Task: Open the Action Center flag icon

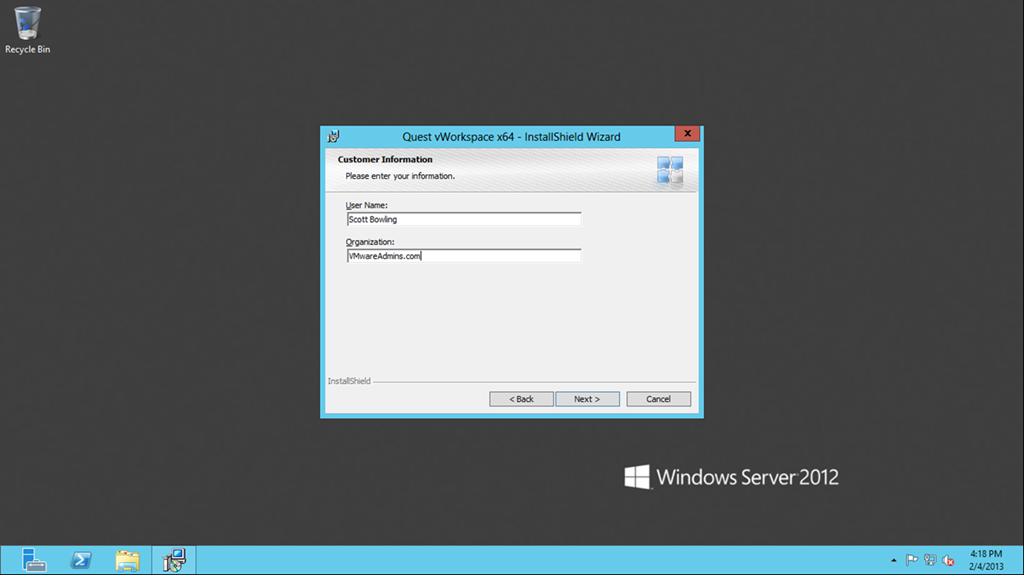Action: [x=912, y=560]
